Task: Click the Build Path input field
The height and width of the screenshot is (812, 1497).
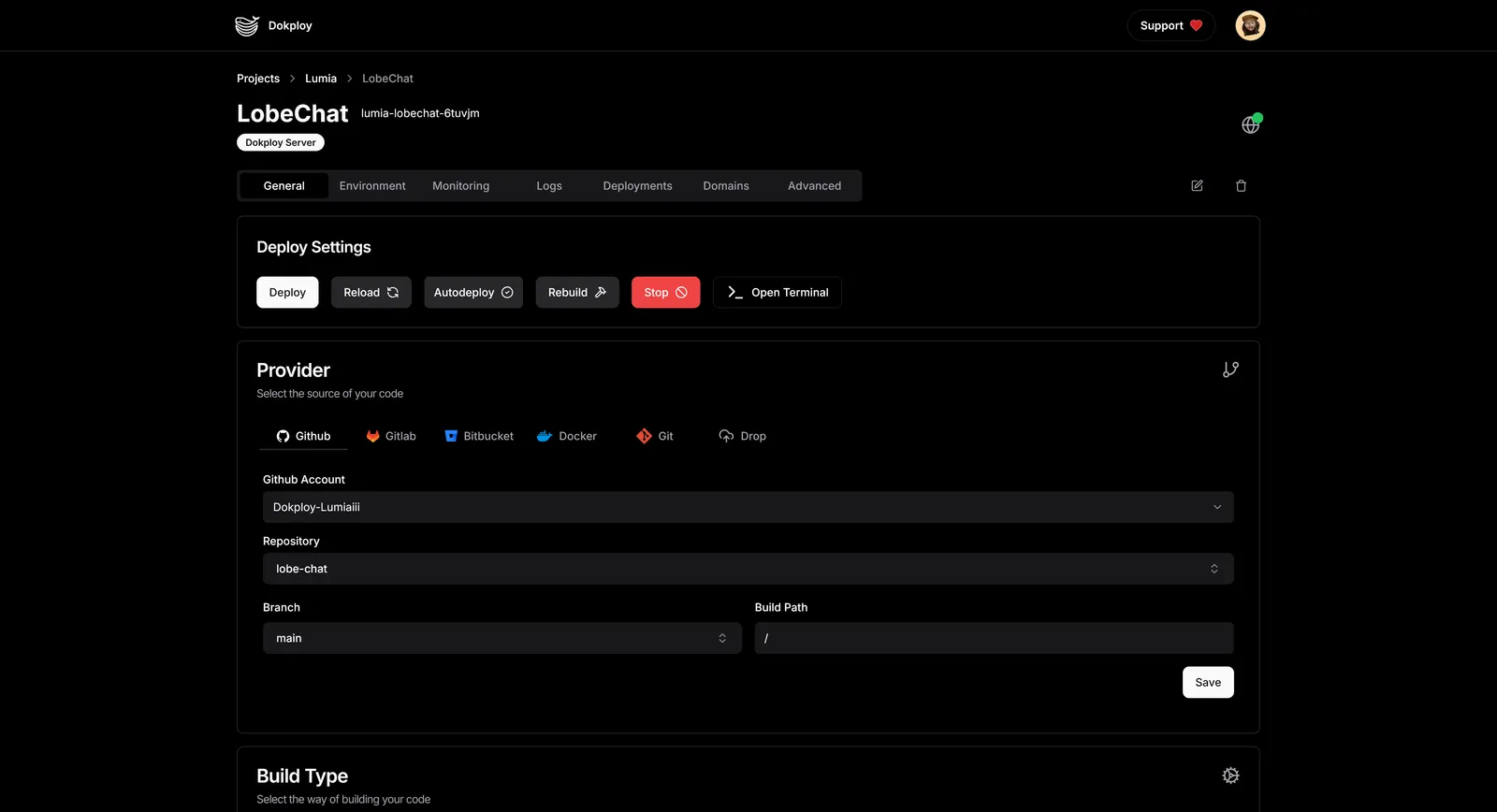Action: [x=994, y=638]
